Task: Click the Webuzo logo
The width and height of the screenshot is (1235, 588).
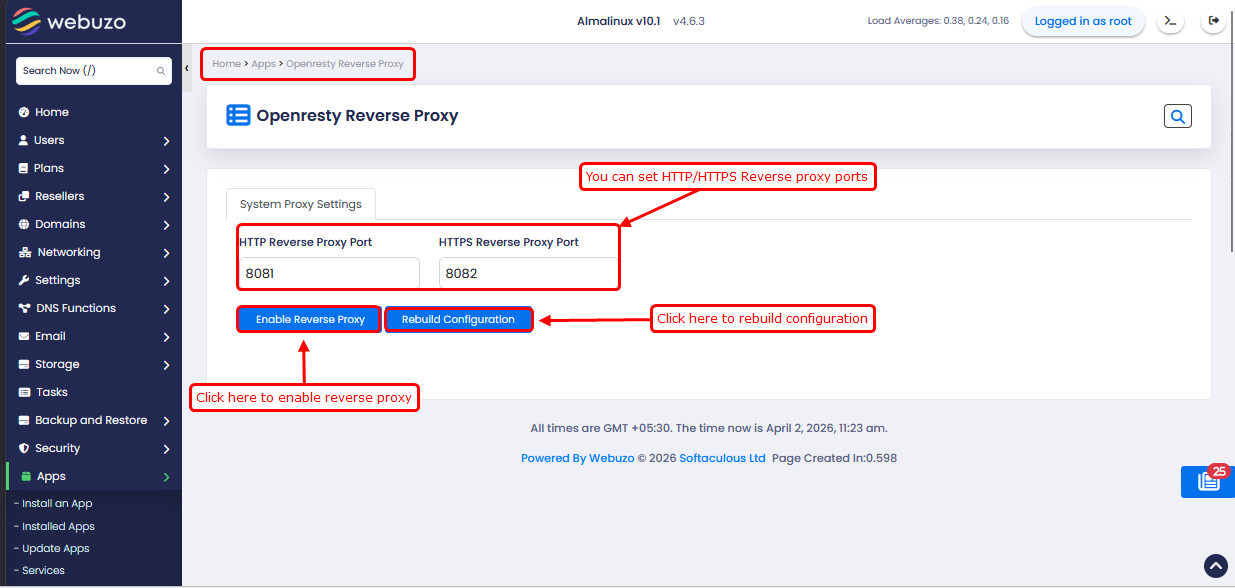Action: pyautogui.click(x=69, y=21)
